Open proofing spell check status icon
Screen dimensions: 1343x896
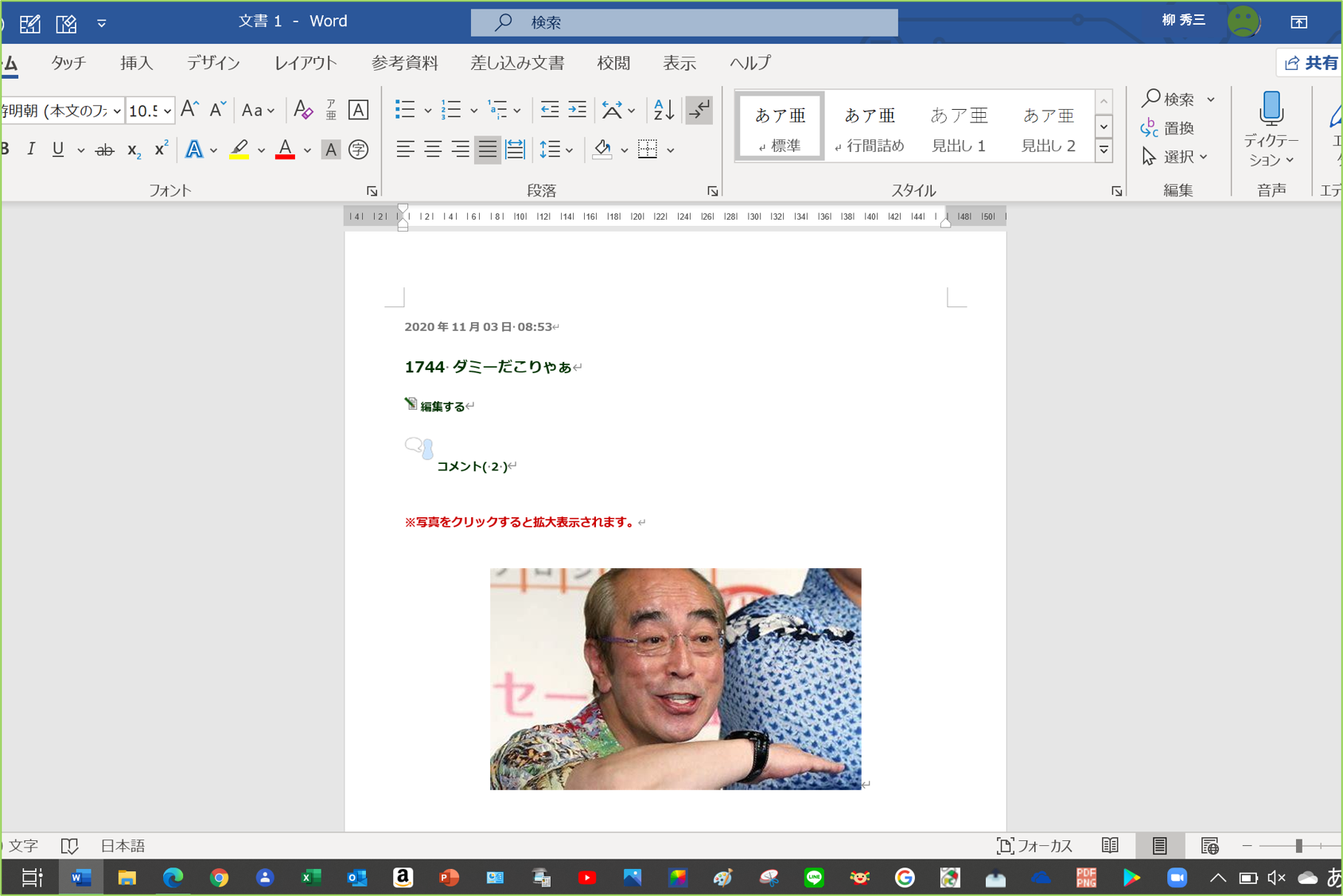(70, 846)
